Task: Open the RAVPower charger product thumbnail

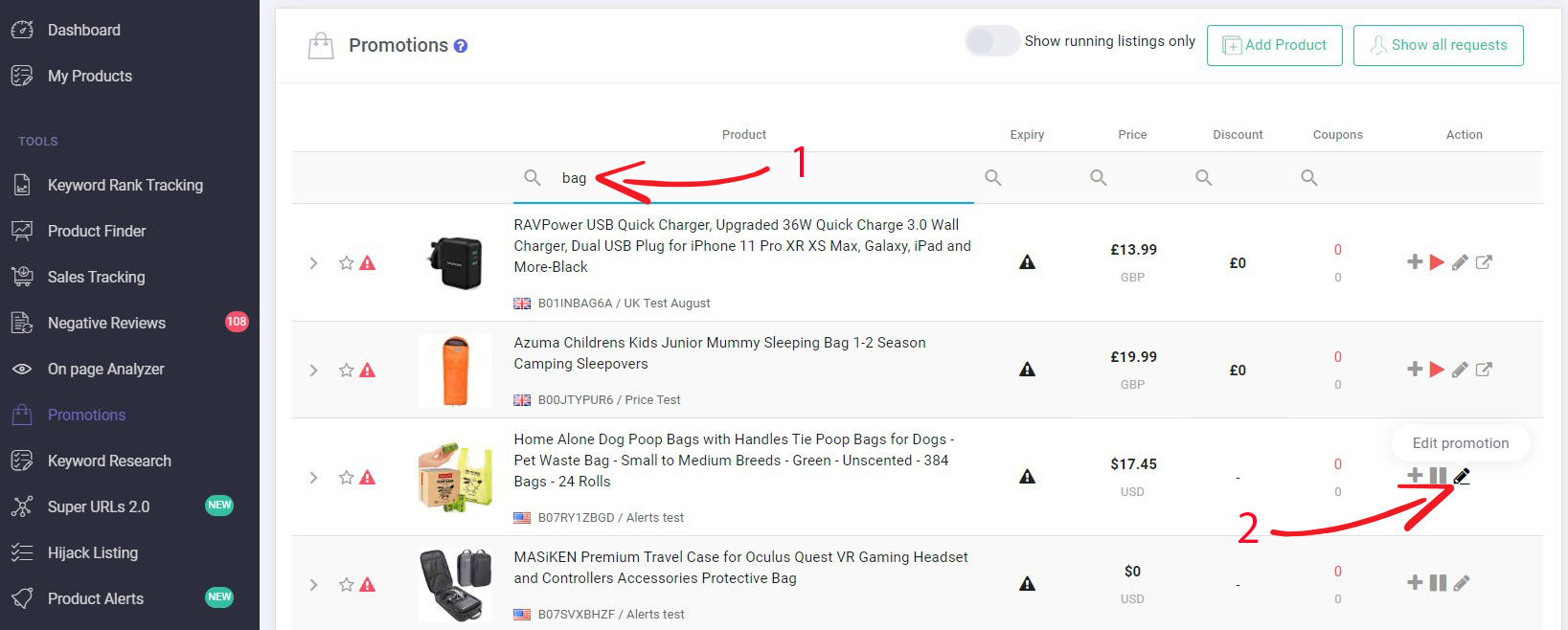Action: pos(455,262)
